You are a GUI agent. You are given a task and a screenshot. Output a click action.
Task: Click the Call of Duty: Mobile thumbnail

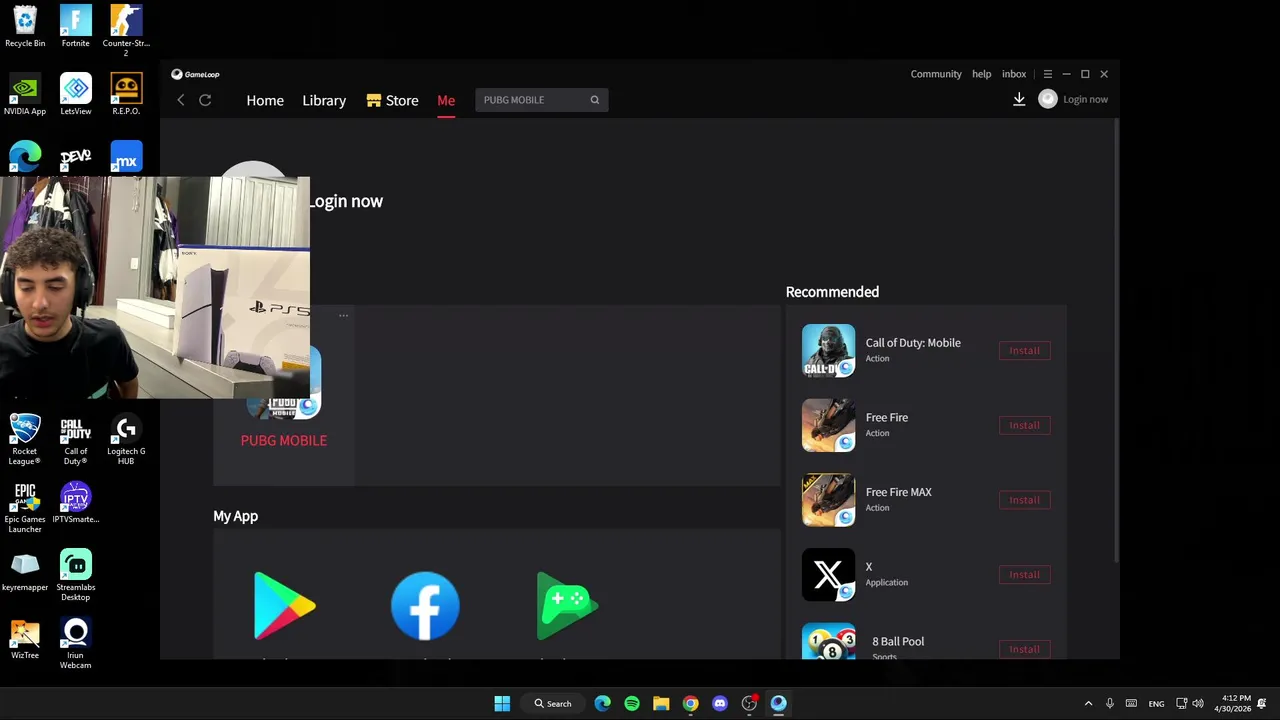tap(828, 351)
